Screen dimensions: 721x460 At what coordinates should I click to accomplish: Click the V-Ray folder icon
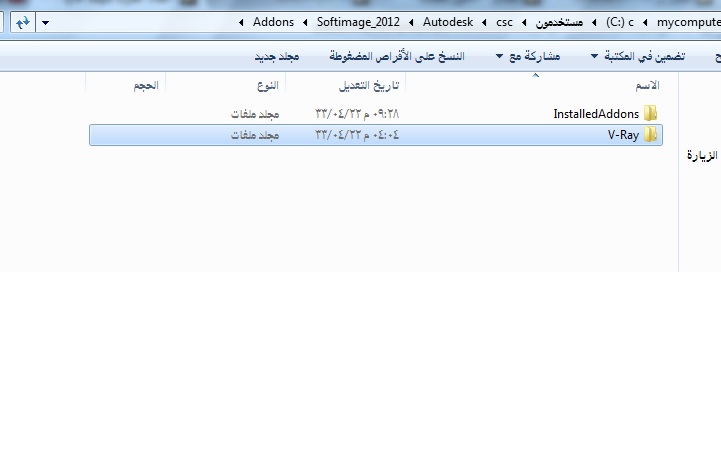(650, 135)
